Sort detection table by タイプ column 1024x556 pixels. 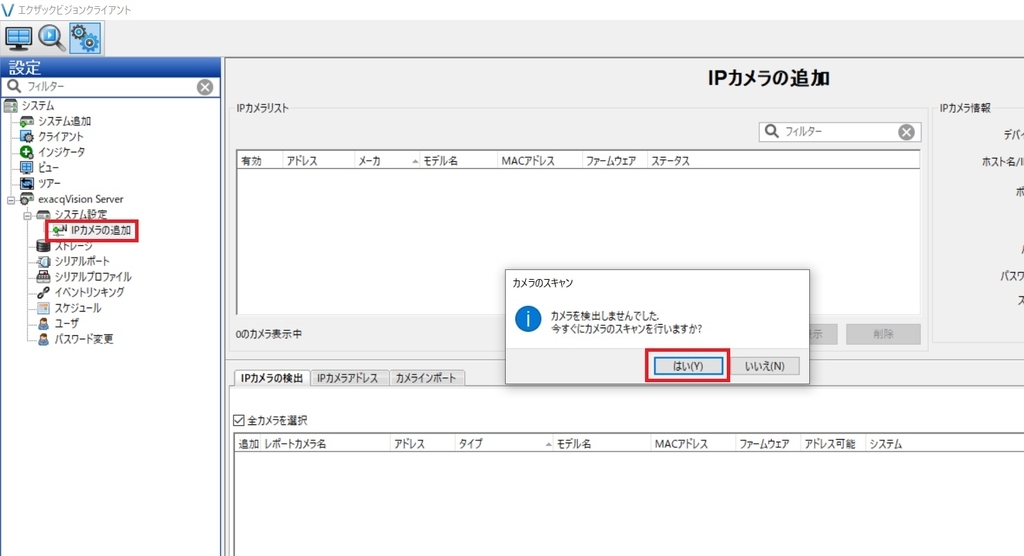(x=504, y=444)
